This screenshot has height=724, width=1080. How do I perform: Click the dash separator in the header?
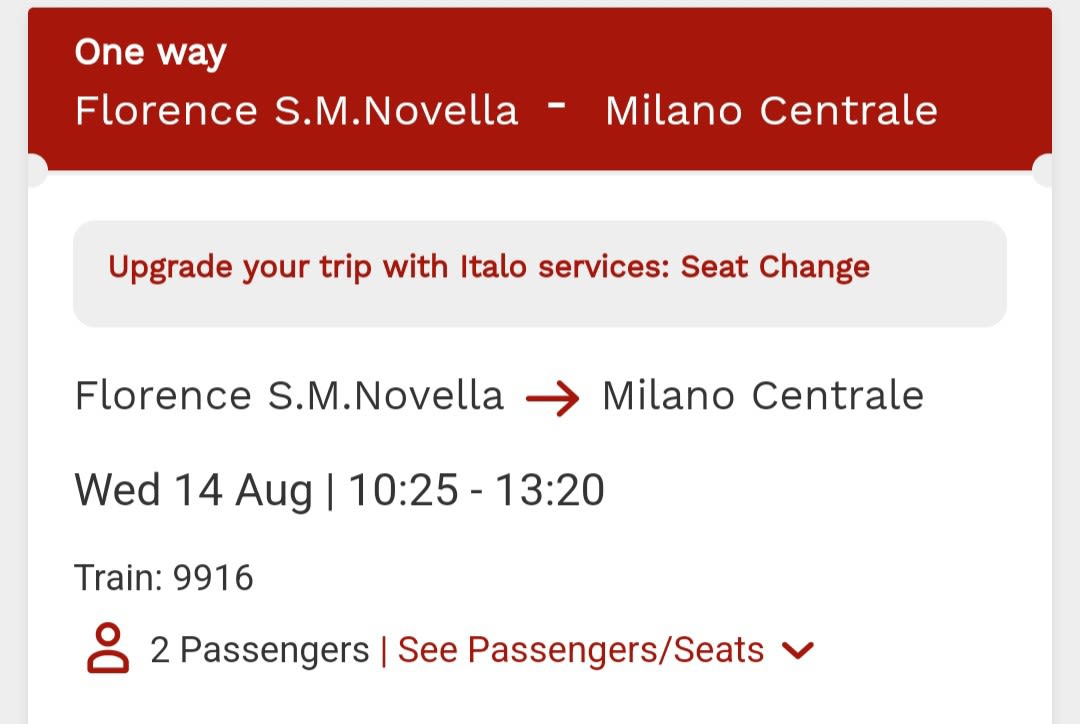559,105
